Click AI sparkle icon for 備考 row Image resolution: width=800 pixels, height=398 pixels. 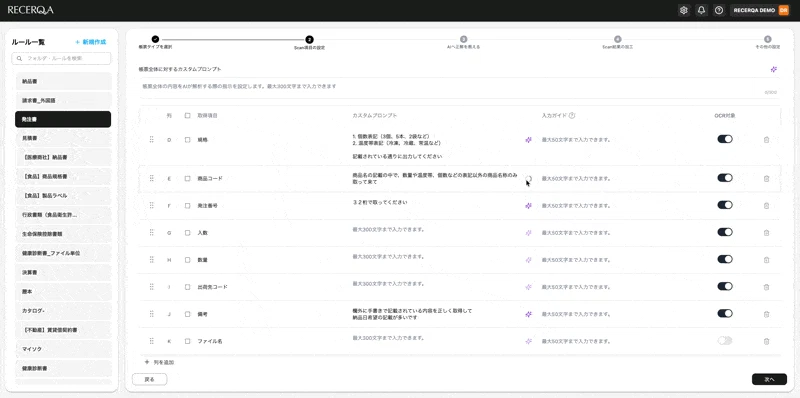(529, 314)
